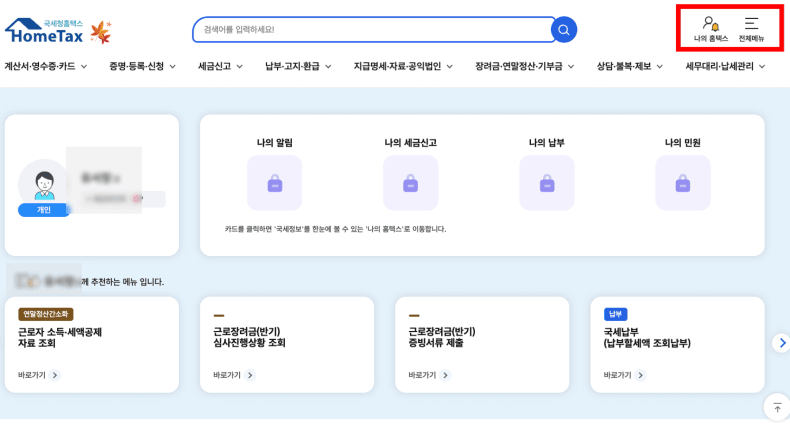Open the 지급명세·자료·공익법인 menu
Image resolution: width=790 pixels, height=427 pixels.
[397, 66]
